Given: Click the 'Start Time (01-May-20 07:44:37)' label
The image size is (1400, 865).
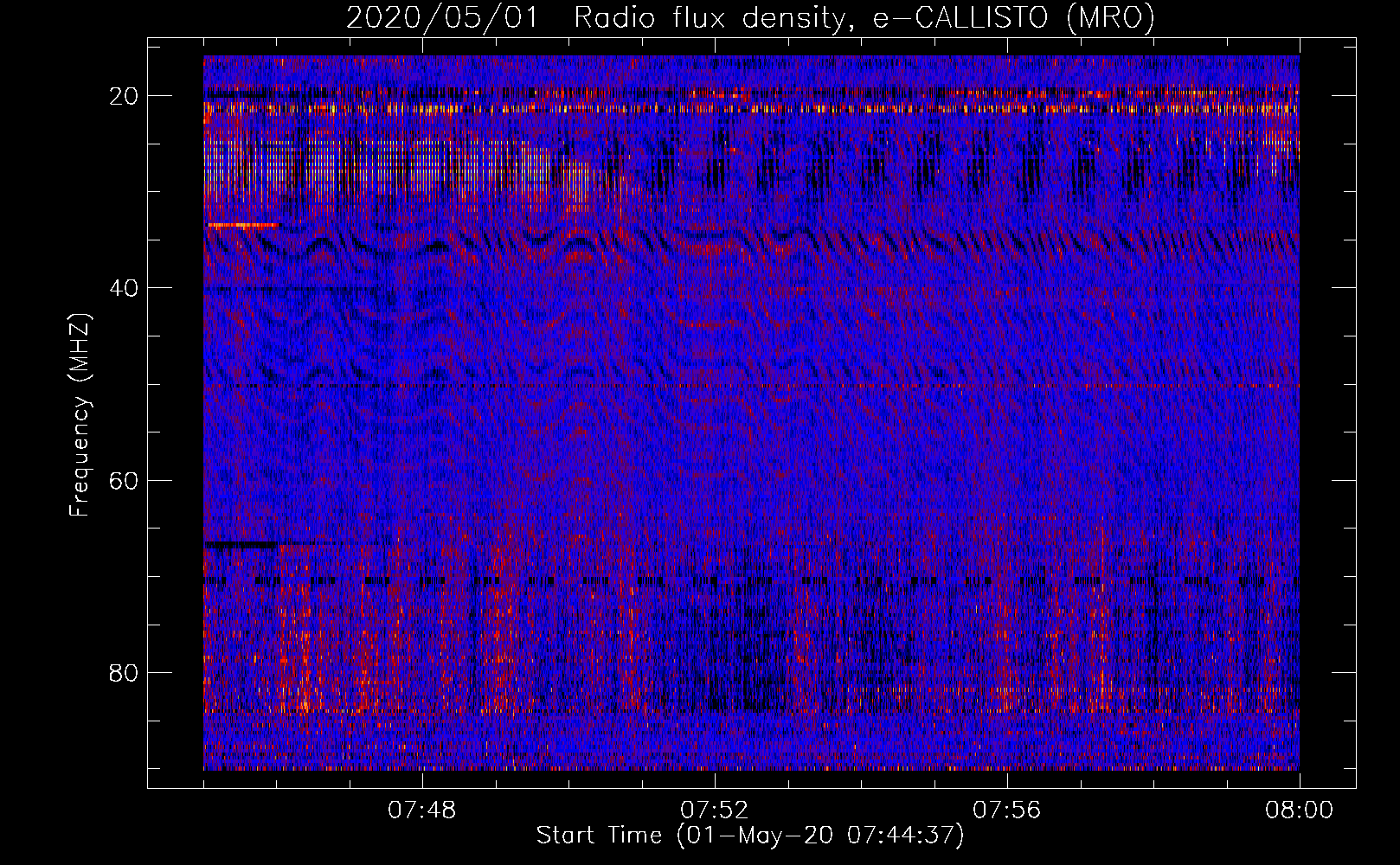Looking at the screenshot, I should pyautogui.click(x=749, y=836).
